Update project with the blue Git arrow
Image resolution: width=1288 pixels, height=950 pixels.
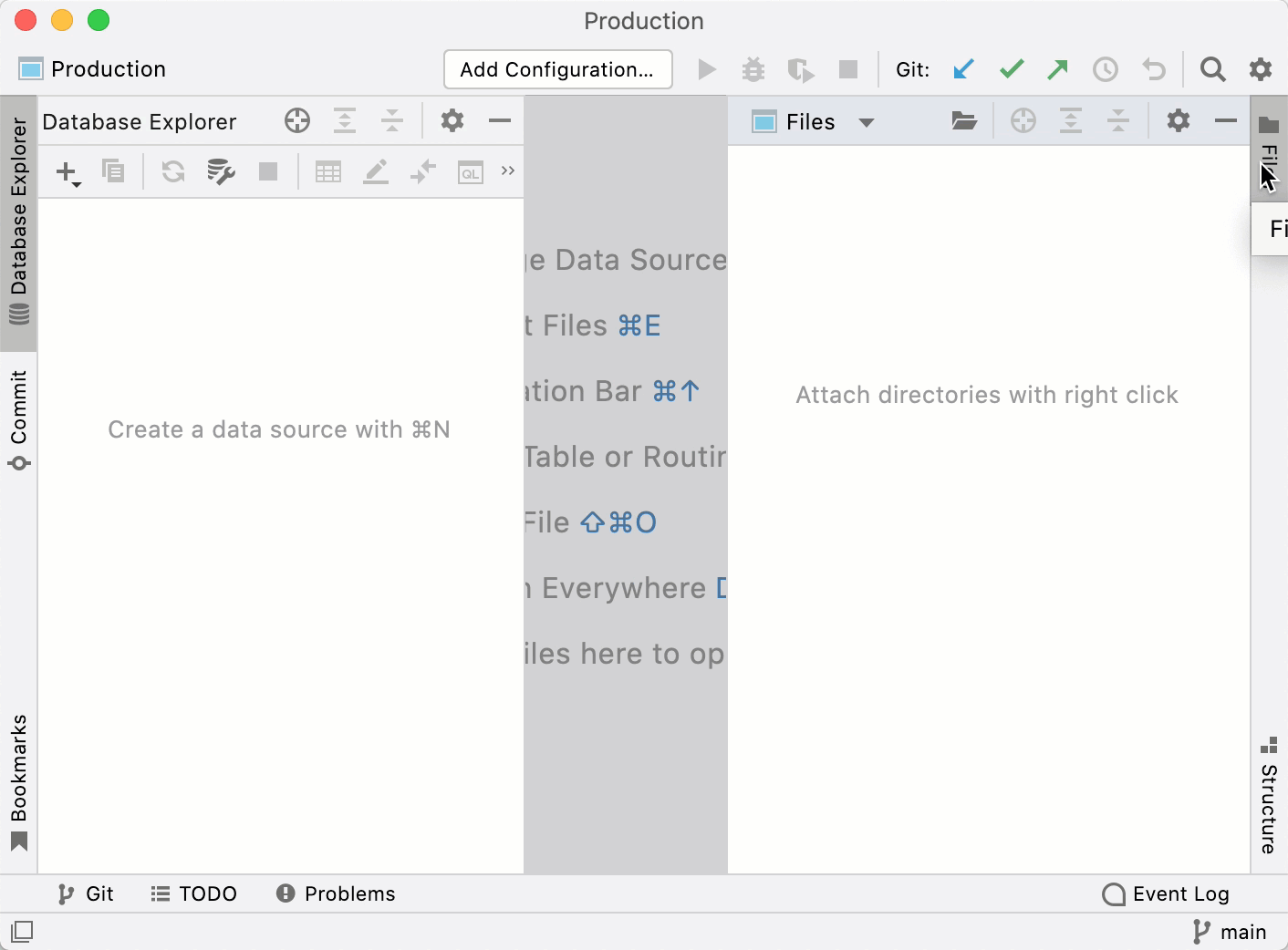pyautogui.click(x=963, y=68)
